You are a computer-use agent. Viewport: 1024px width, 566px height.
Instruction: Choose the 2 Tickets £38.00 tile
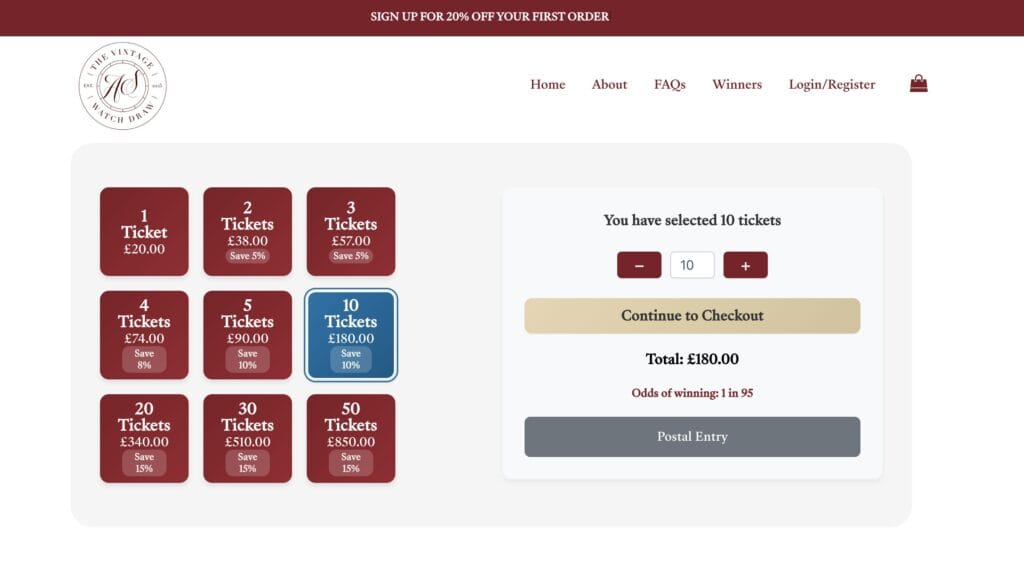pyautogui.click(x=247, y=231)
